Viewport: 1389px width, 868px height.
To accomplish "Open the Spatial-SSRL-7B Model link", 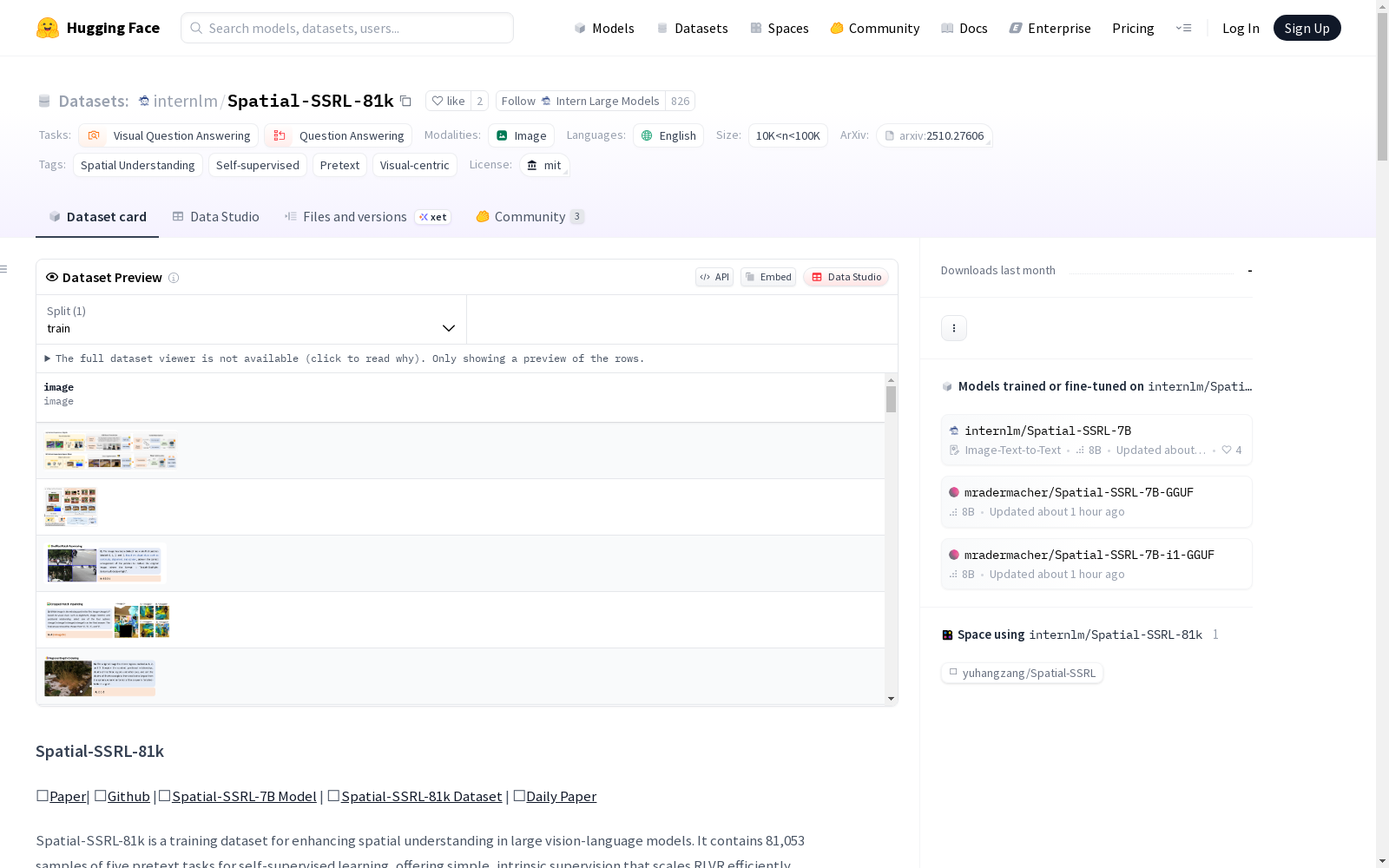I will 244,796.
